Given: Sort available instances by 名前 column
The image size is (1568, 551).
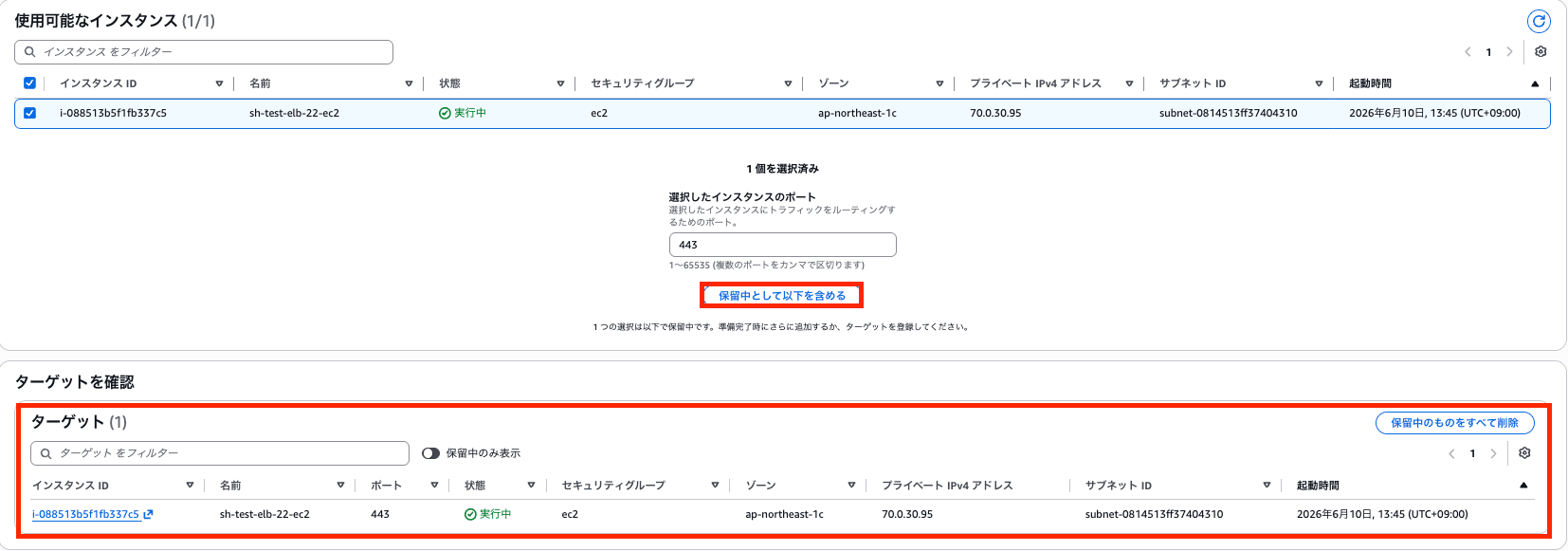Looking at the screenshot, I should tap(409, 83).
